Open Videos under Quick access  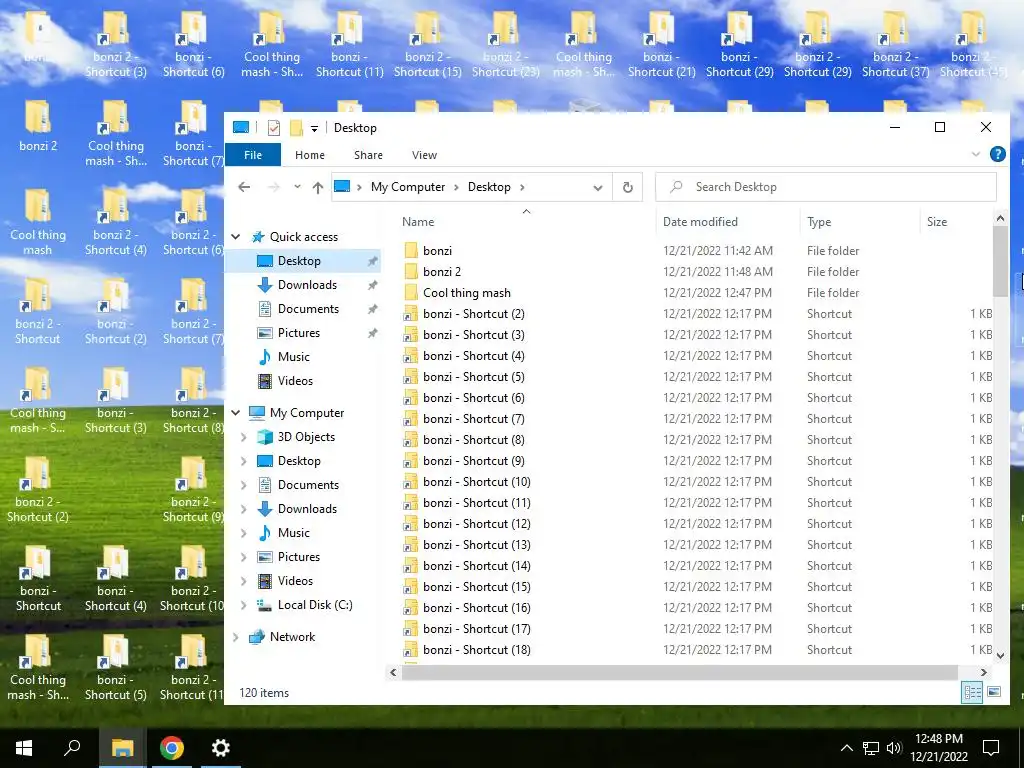click(295, 381)
